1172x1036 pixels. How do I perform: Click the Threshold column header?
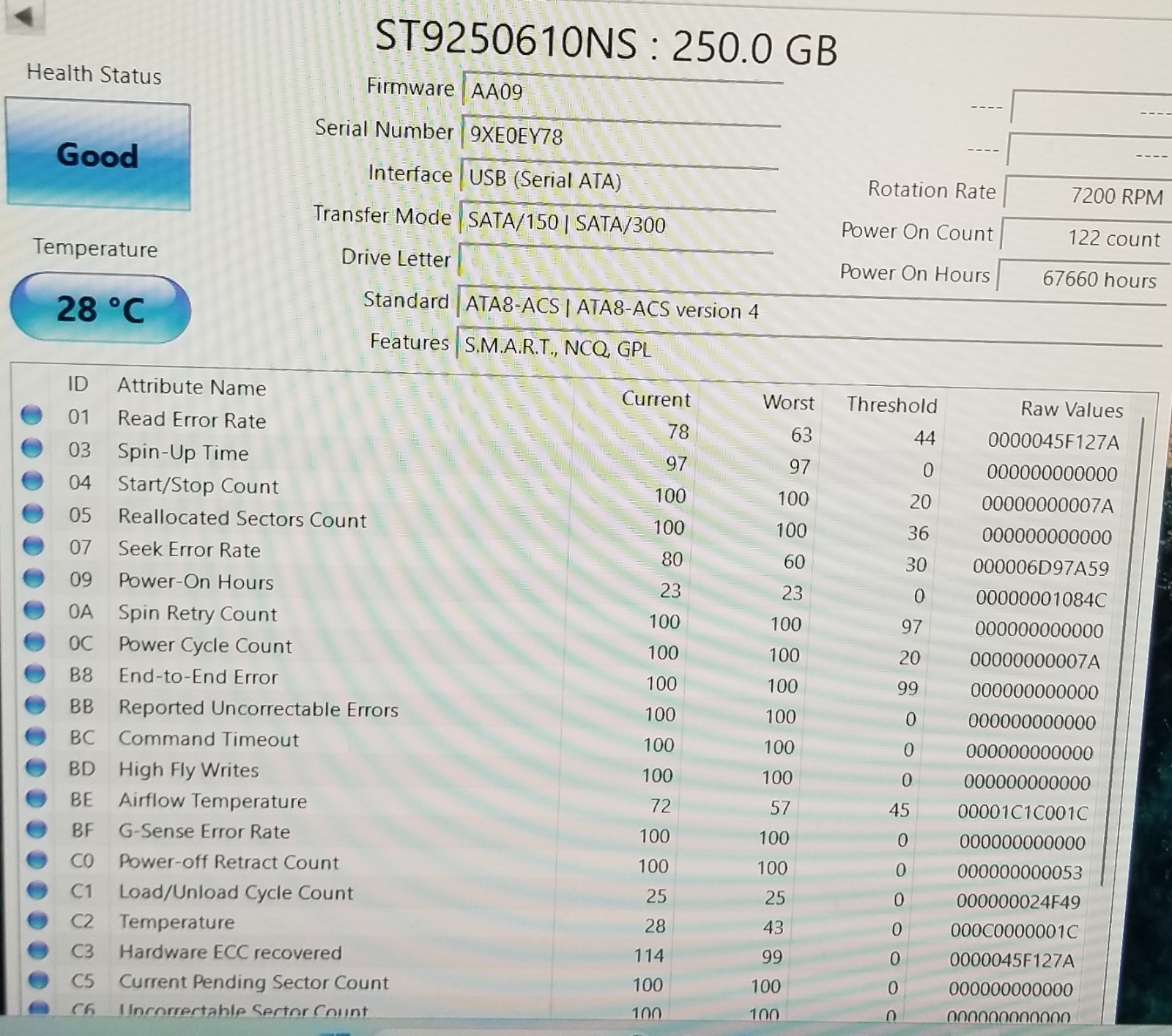click(x=891, y=405)
